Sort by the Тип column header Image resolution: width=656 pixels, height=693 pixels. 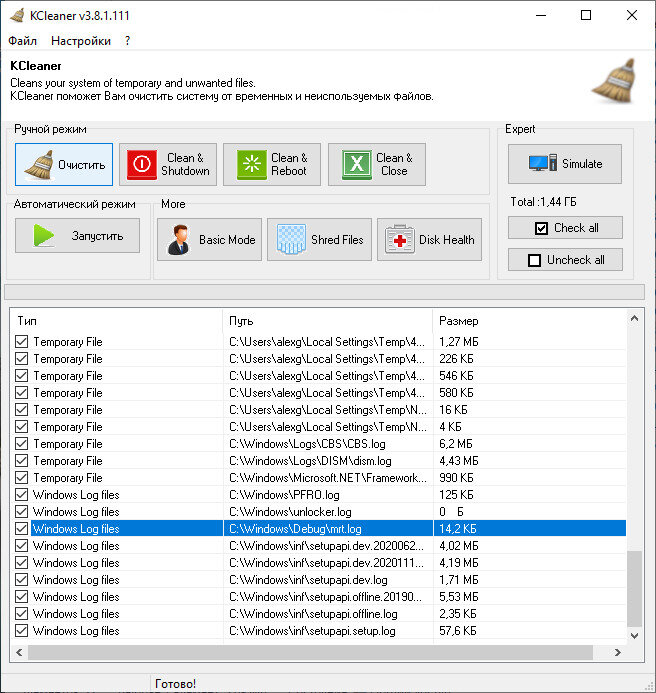tap(116, 321)
